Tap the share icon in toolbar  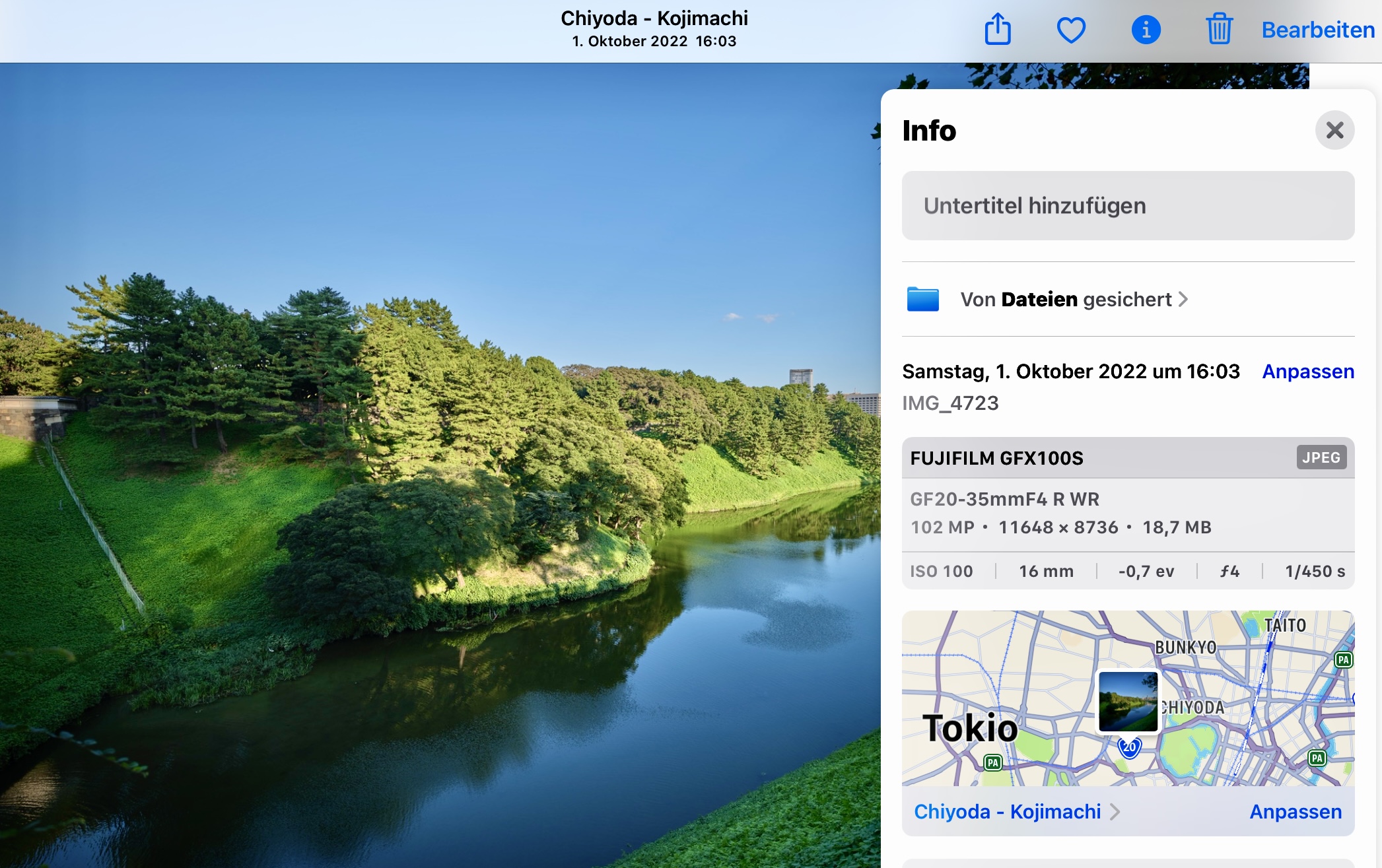click(x=998, y=30)
